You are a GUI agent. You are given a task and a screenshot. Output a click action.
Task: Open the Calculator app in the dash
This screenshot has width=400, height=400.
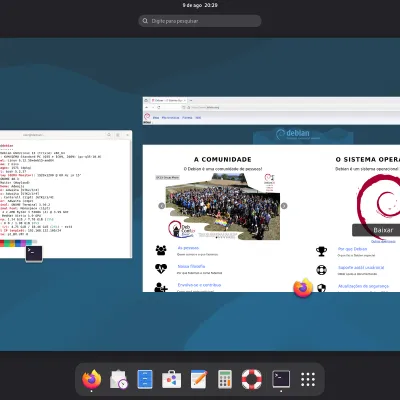[225, 379]
